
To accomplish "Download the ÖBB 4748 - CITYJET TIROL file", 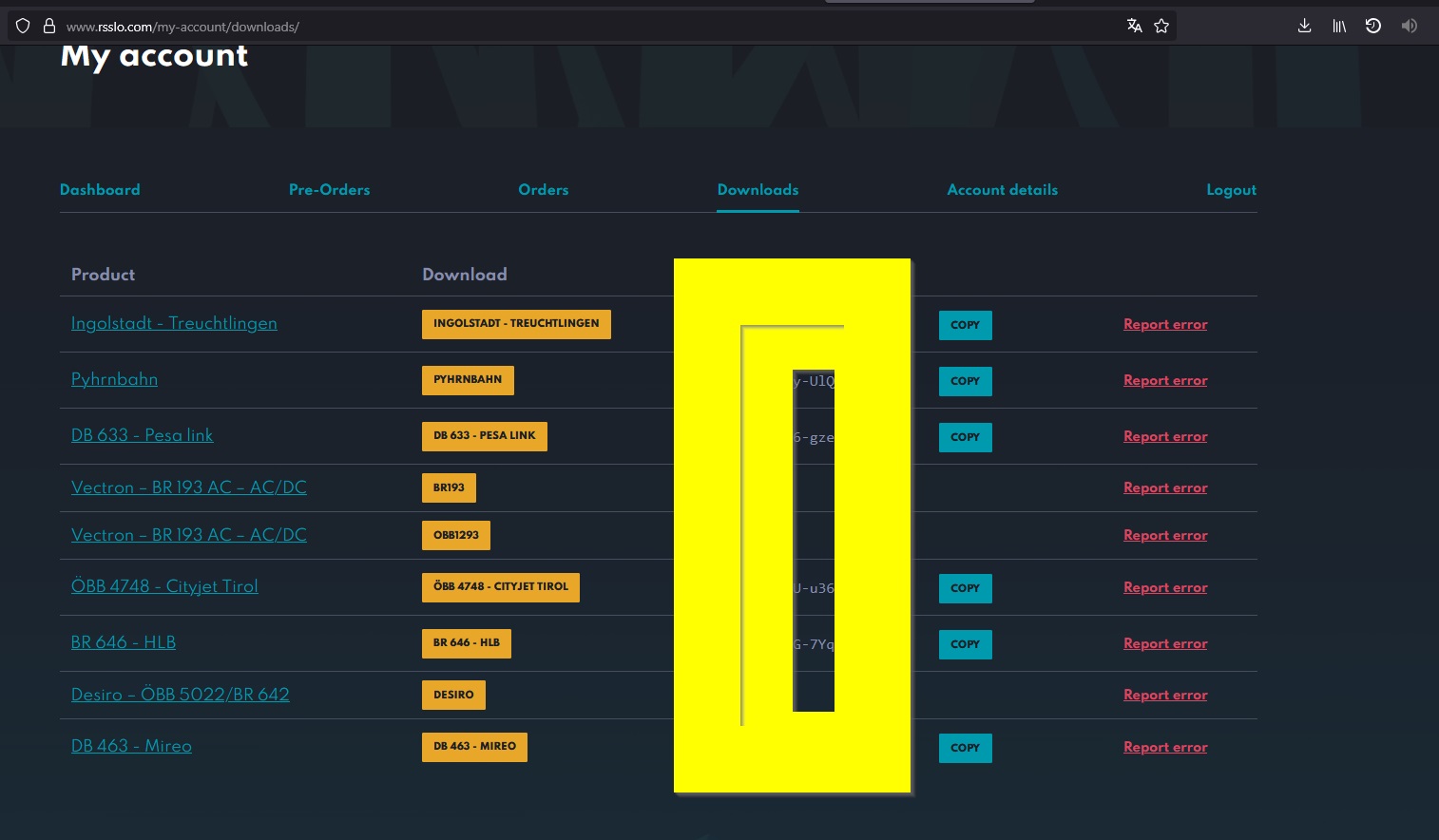I will pos(501,587).
